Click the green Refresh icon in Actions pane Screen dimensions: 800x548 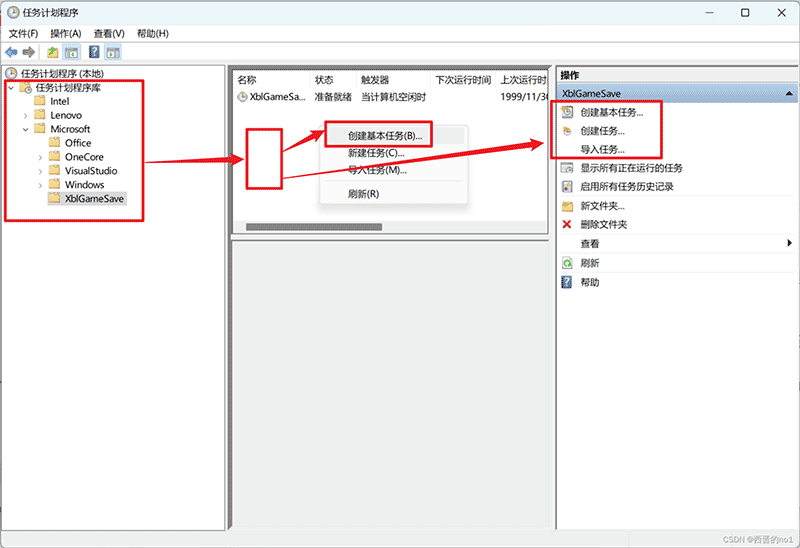[x=567, y=263]
